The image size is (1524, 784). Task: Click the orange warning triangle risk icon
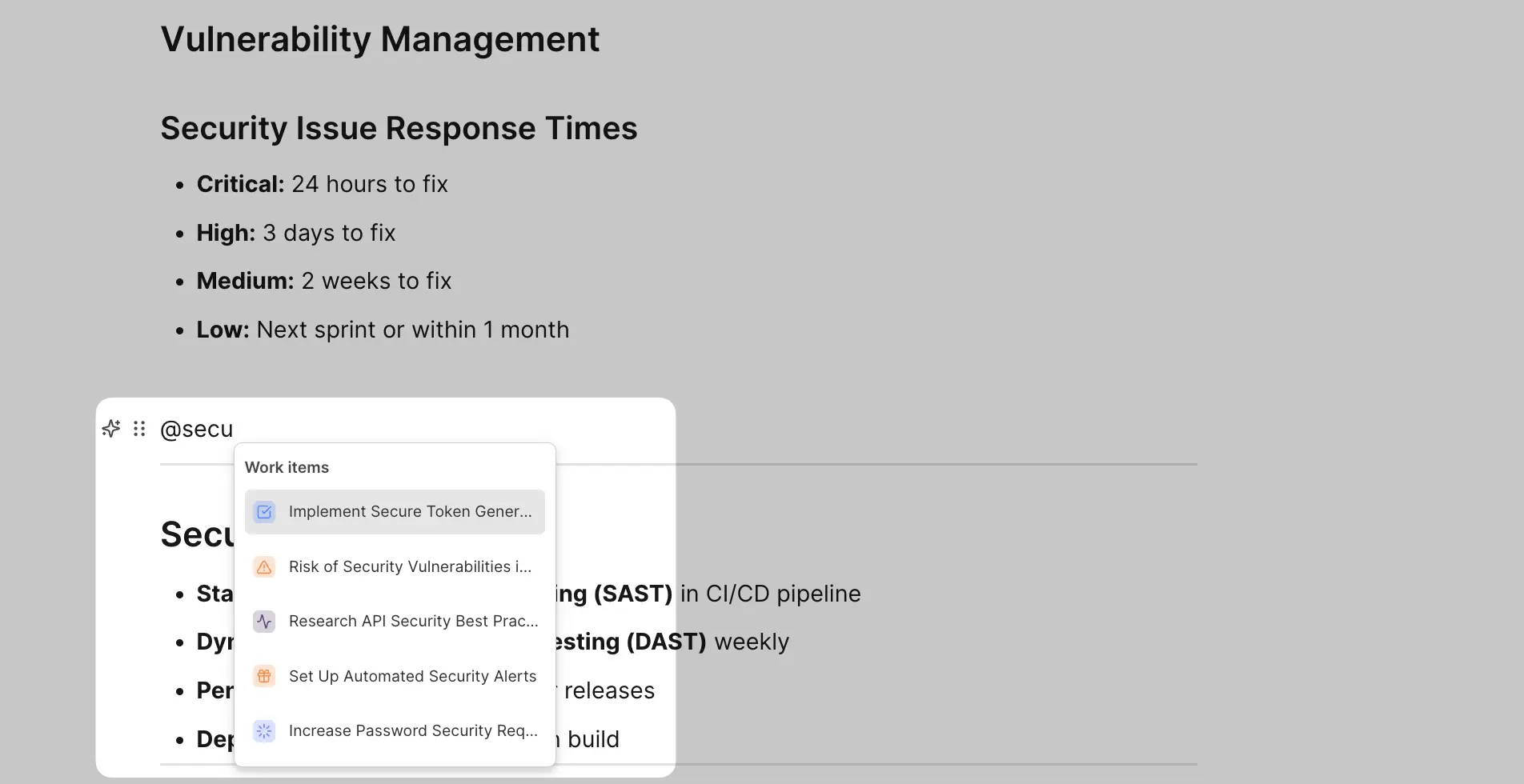tap(264, 567)
